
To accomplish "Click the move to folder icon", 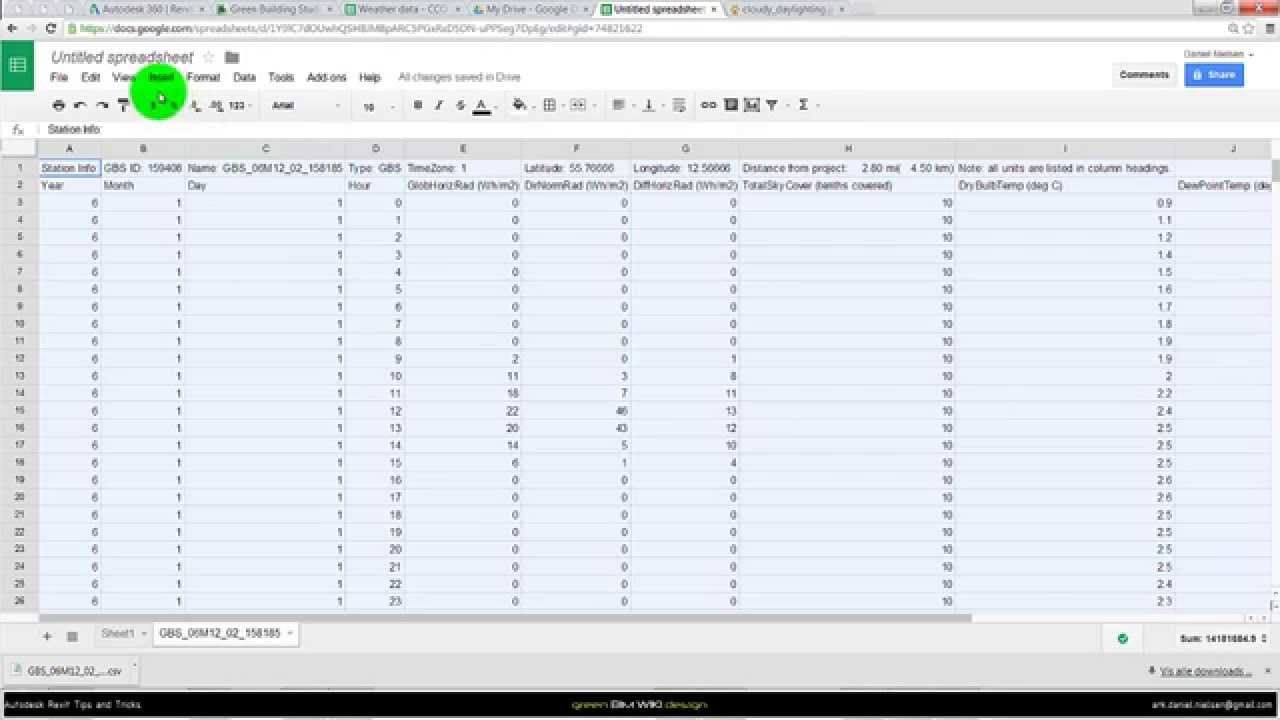I will click(232, 58).
